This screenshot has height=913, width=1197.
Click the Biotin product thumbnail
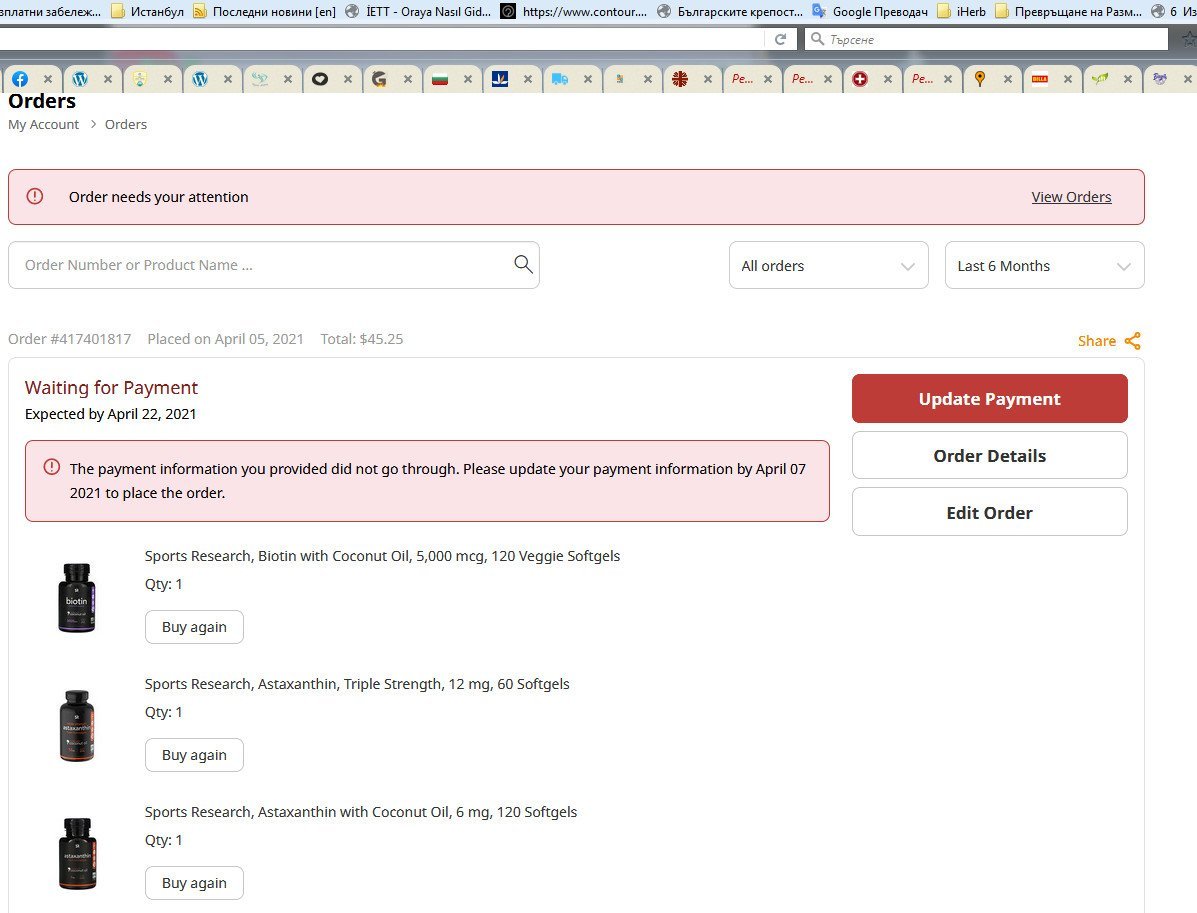coord(76,597)
